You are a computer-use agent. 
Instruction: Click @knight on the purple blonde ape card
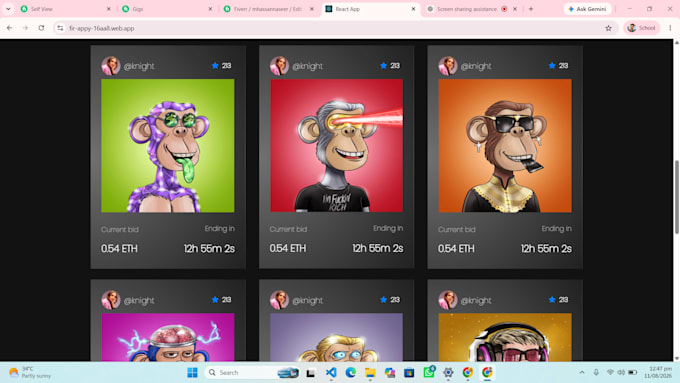tap(307, 300)
